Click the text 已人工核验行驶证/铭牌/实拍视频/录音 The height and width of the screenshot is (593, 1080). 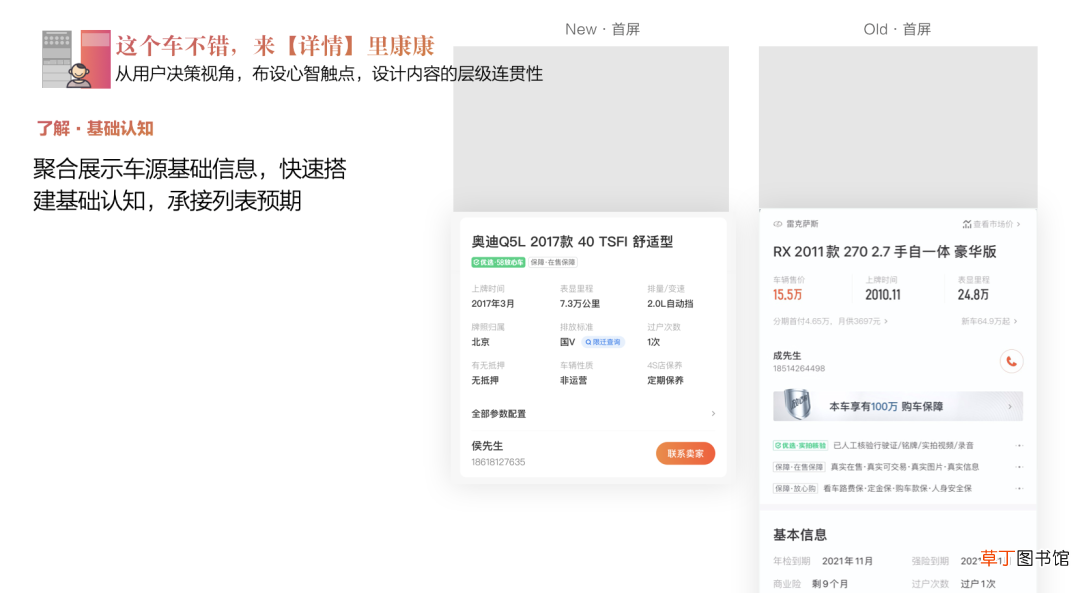[903, 446]
